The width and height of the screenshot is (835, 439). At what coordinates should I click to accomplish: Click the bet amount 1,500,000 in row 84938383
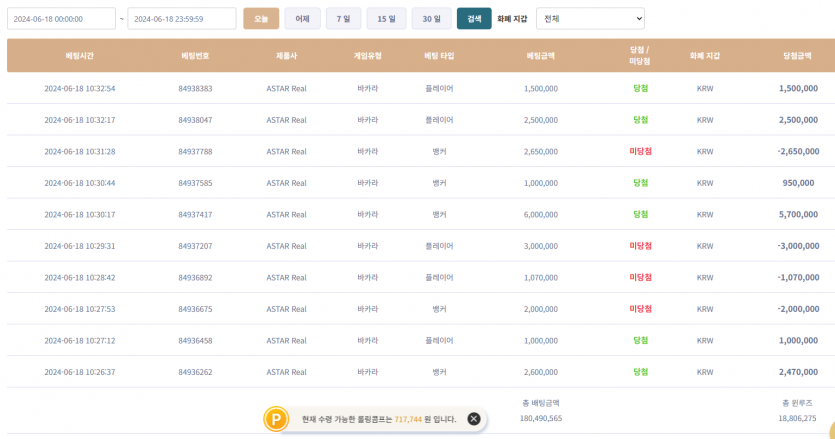[541, 88]
